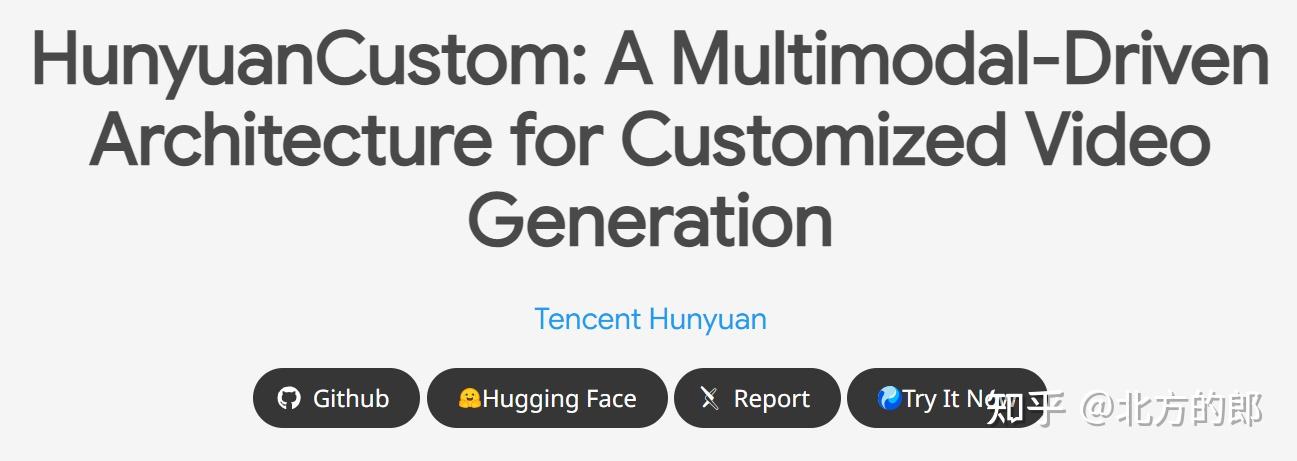Launch the Try It Now button

coord(947,398)
